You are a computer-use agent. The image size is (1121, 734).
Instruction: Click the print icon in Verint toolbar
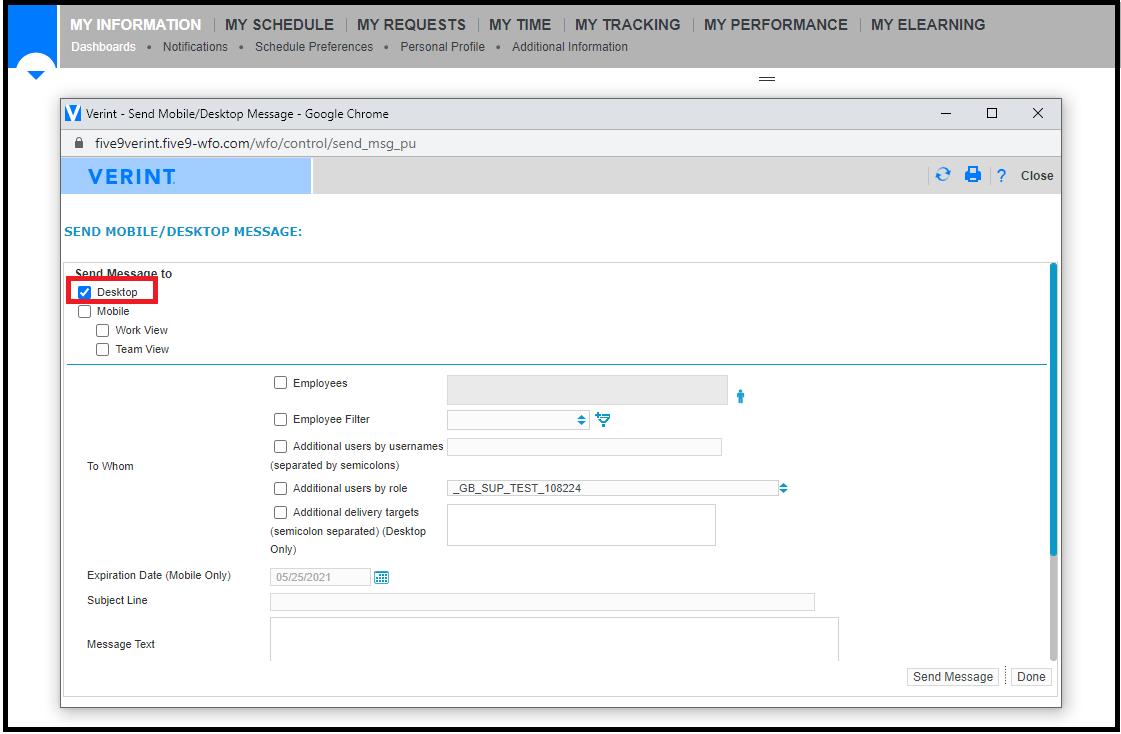click(972, 175)
